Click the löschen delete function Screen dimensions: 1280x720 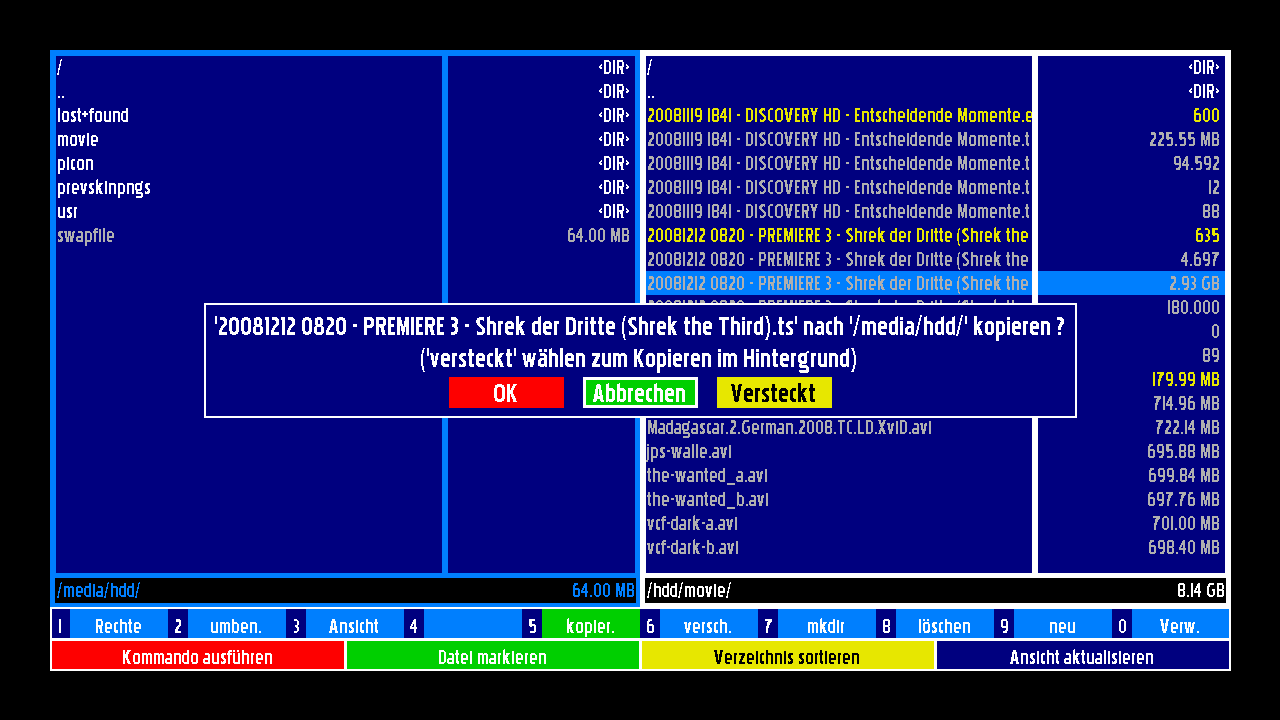coord(944,627)
